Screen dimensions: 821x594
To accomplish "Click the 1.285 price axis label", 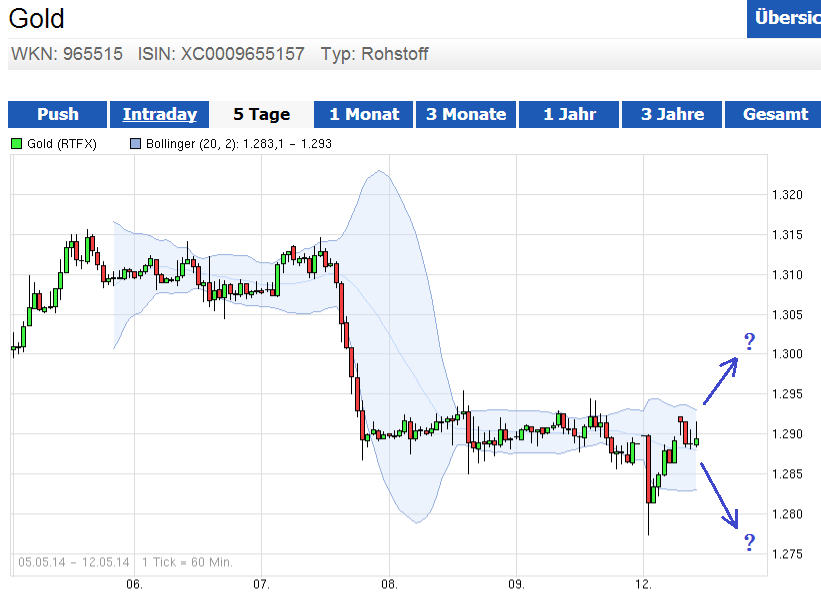I will pos(787,474).
